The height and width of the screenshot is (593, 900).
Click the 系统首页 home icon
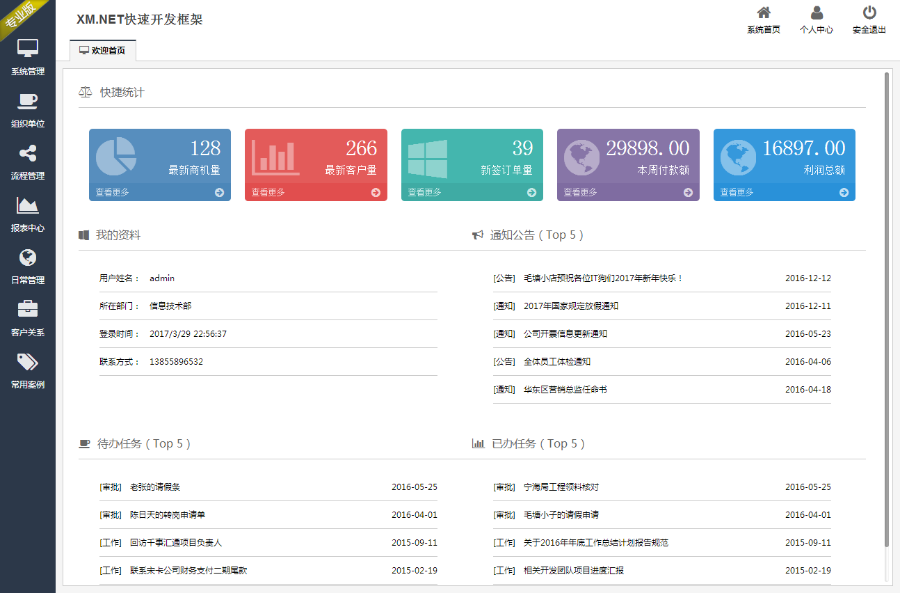[763, 16]
